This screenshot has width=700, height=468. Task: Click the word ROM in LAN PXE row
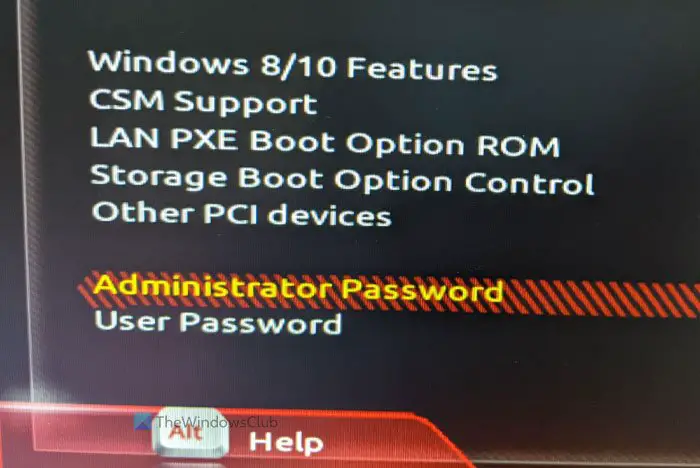point(518,145)
